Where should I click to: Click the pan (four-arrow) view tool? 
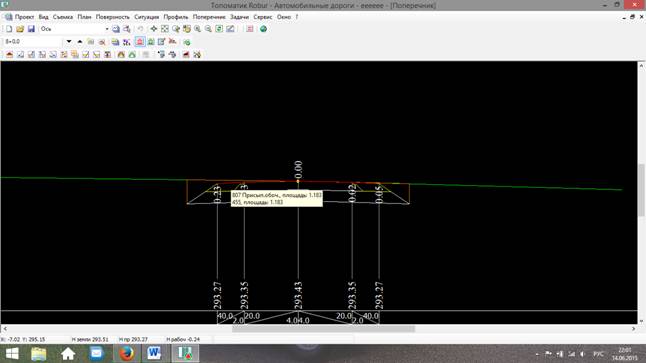(x=154, y=29)
